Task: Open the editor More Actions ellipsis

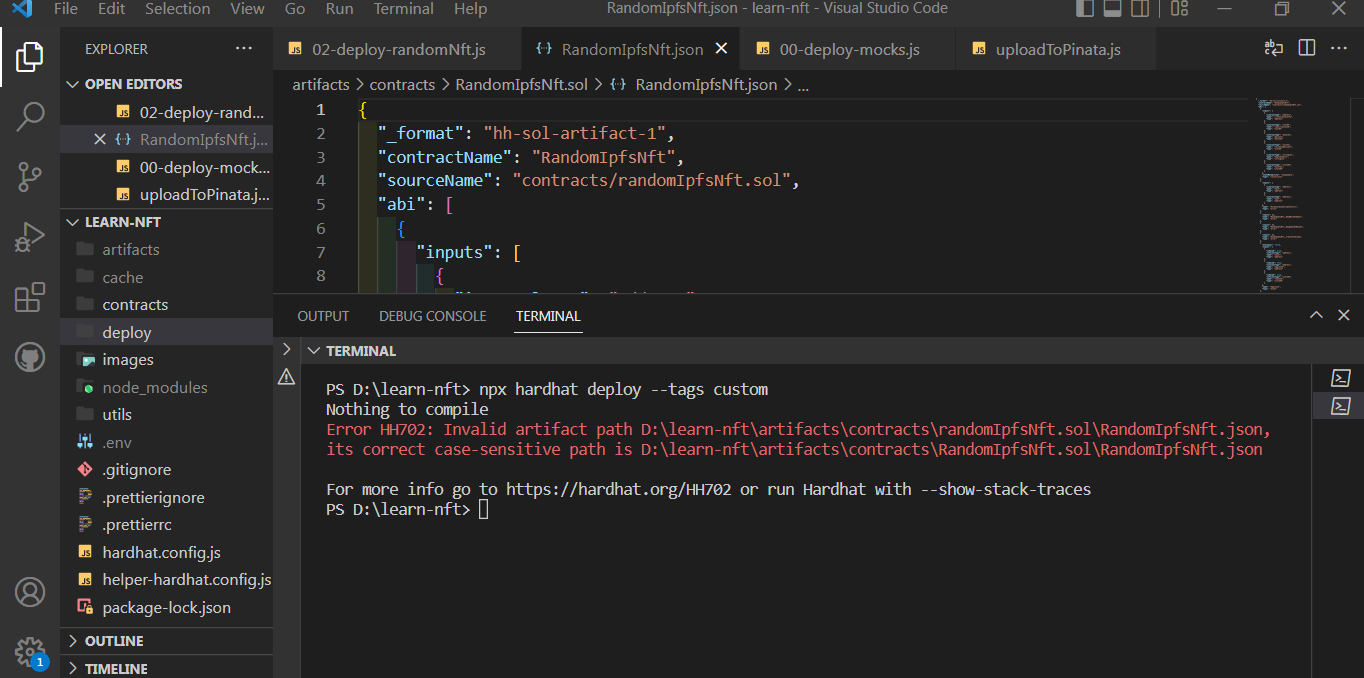Action: pyautogui.click(x=1338, y=48)
